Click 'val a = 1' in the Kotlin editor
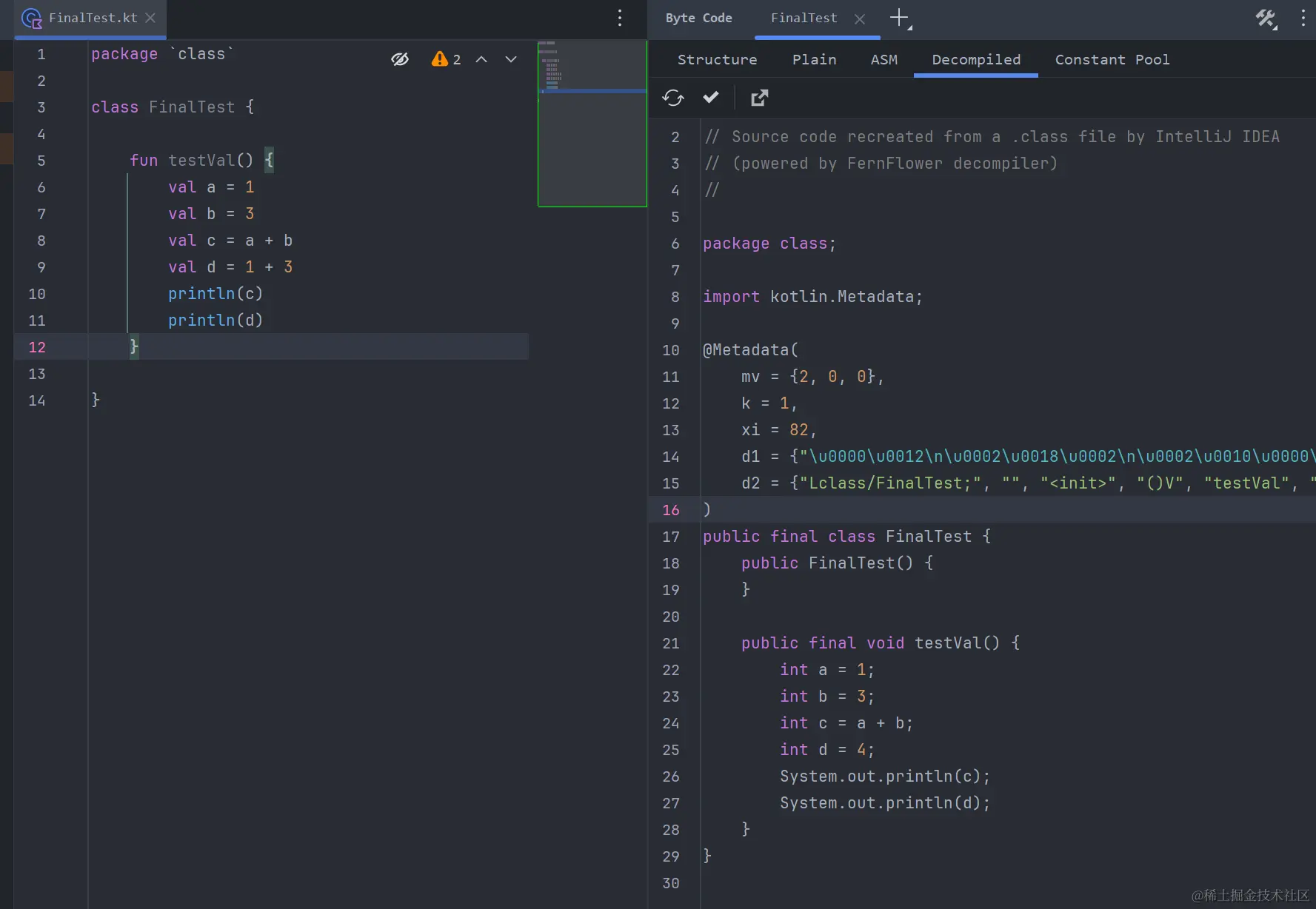 click(x=211, y=187)
